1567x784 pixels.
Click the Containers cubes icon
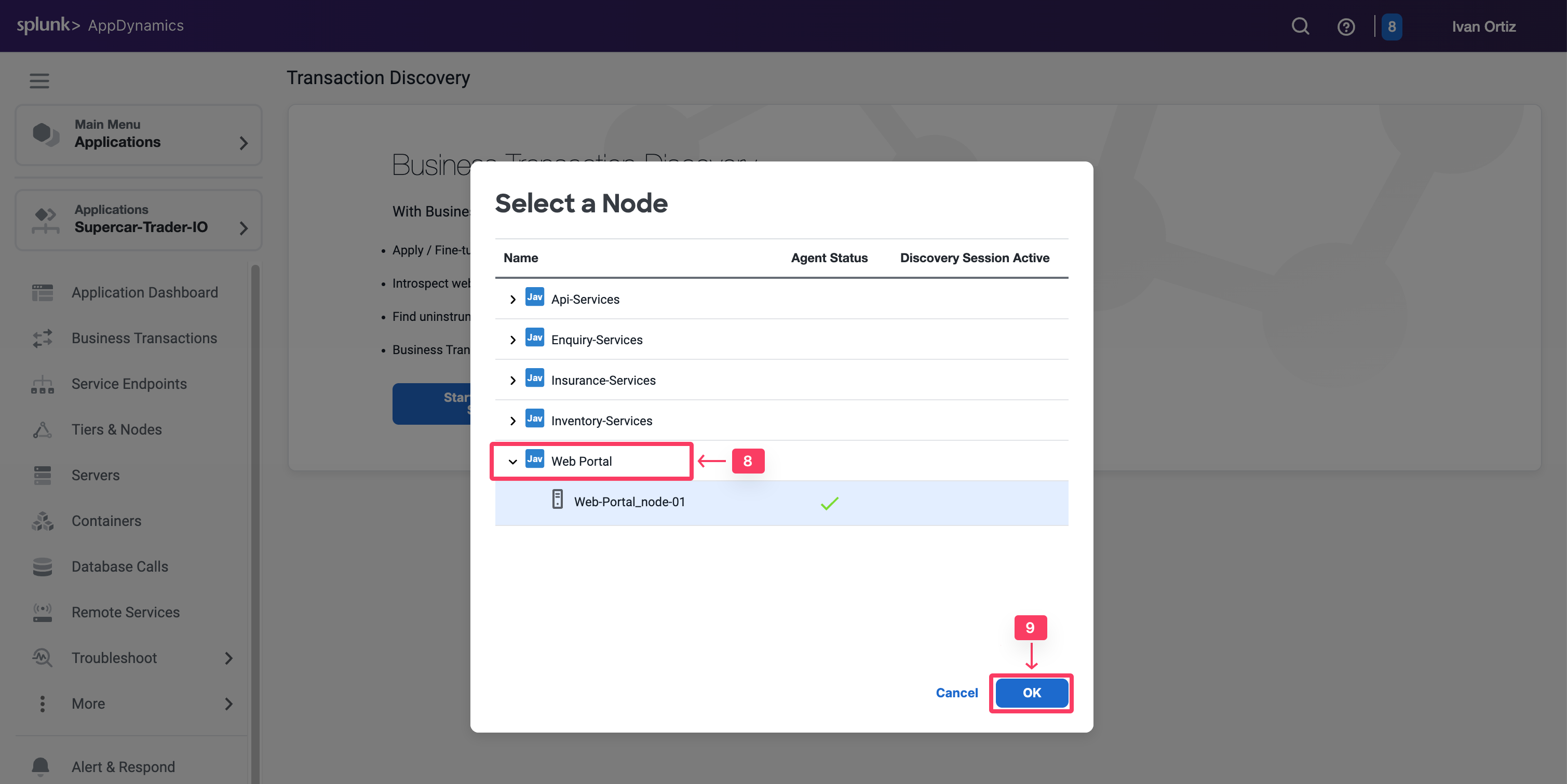pos(42,521)
